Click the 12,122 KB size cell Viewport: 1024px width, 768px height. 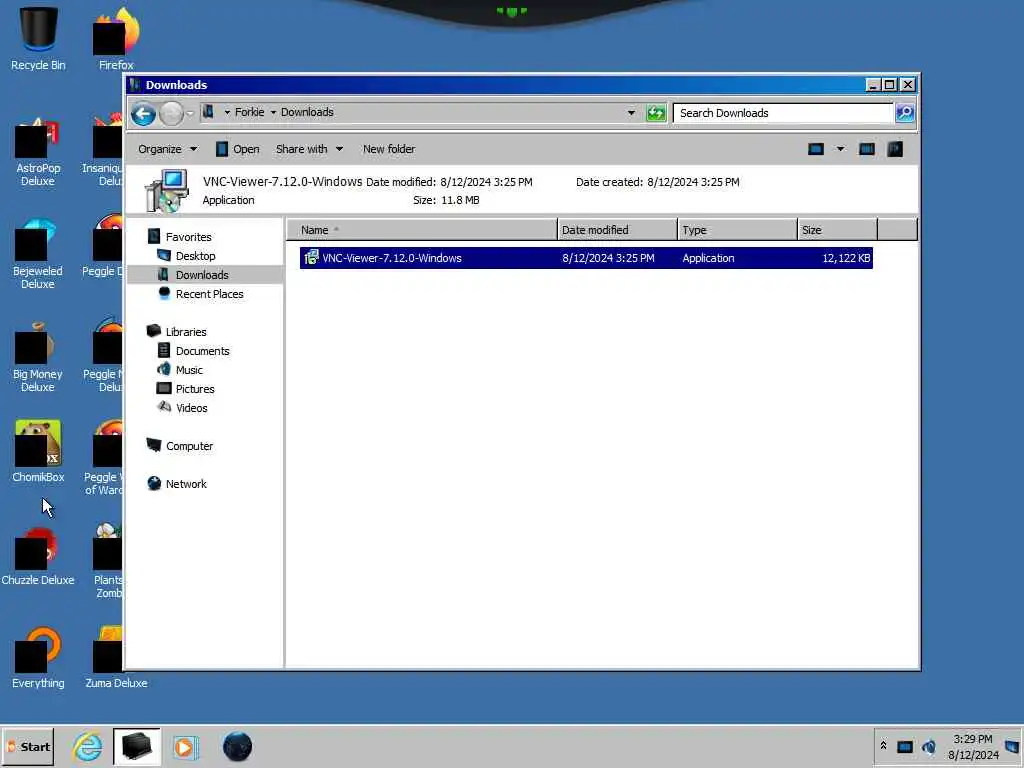pos(846,258)
